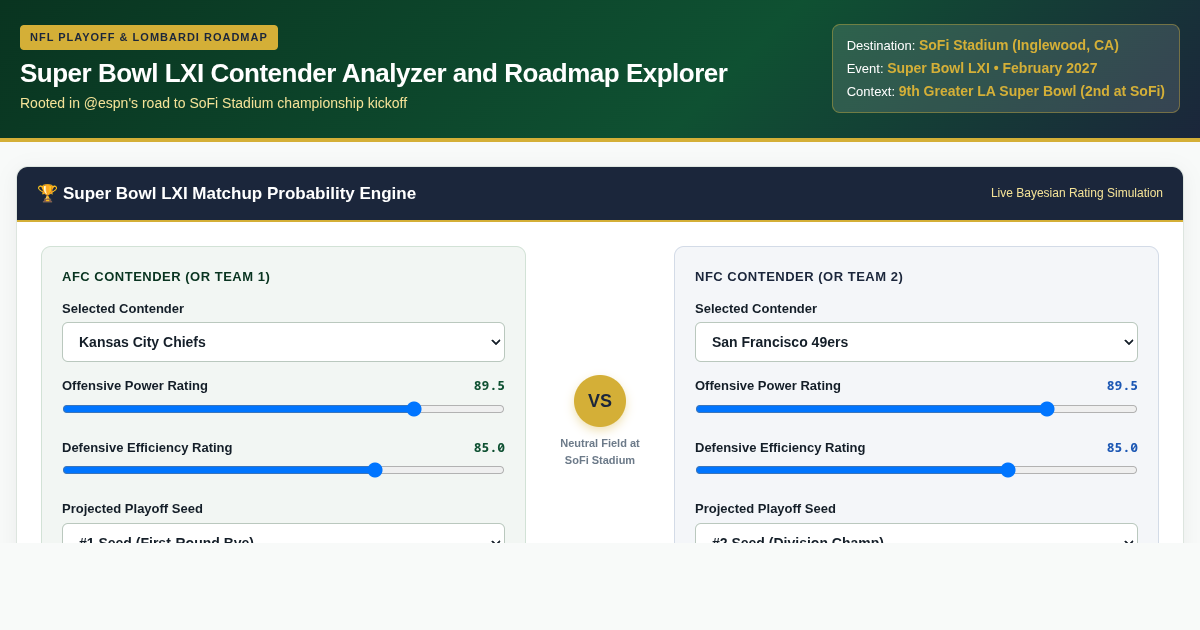Click AFC offensive rating value 89.5
Screen dimensions: 1200x630
click(x=489, y=386)
